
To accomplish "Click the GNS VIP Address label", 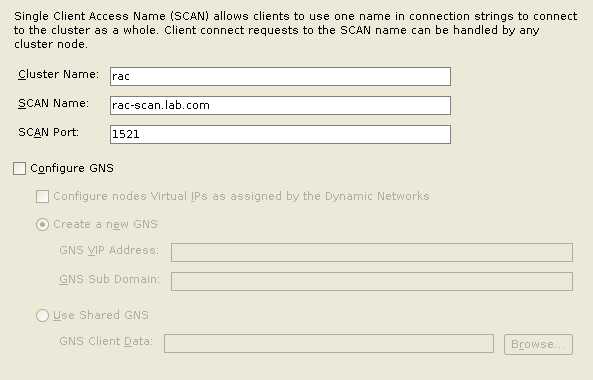I will point(109,250).
